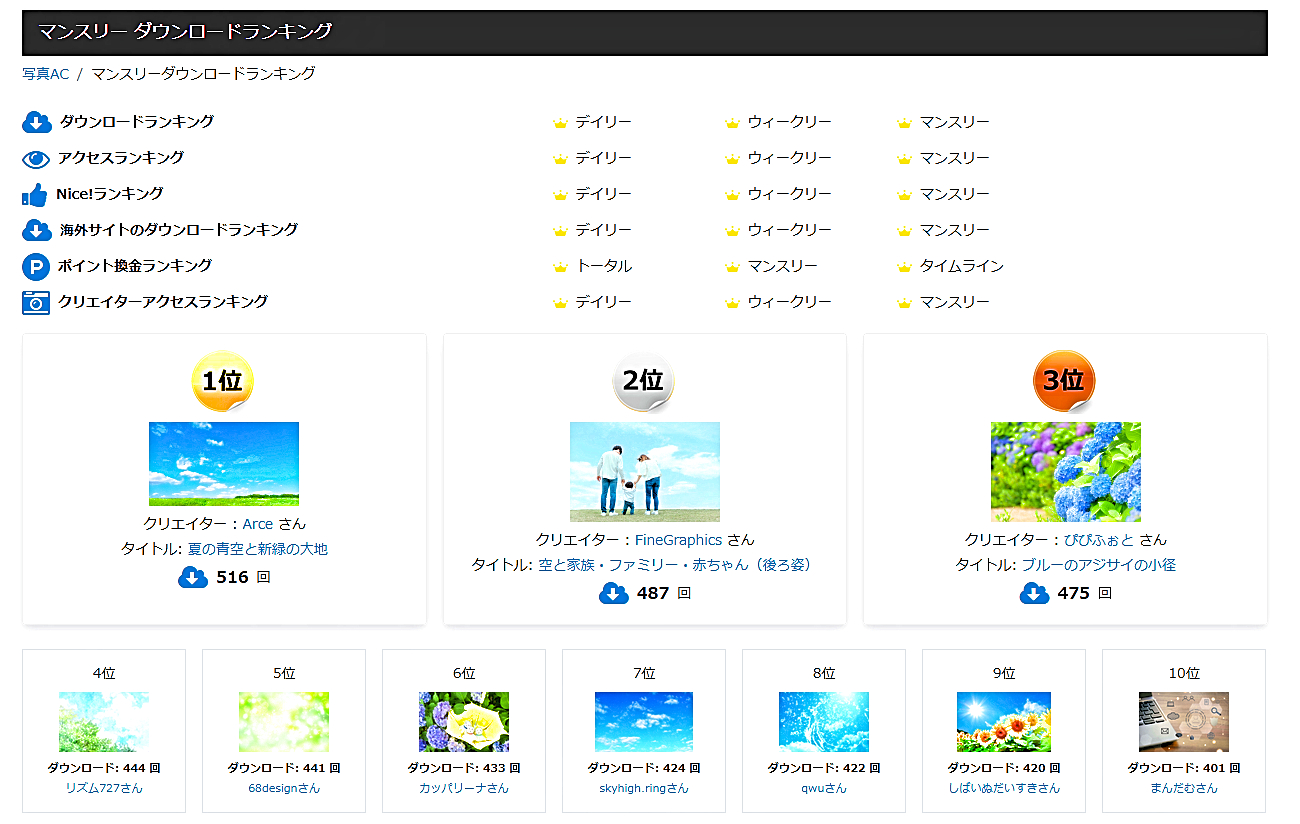The width and height of the screenshot is (1300, 824).
Task: Open the 6位 flower thumbnail
Action: (464, 722)
